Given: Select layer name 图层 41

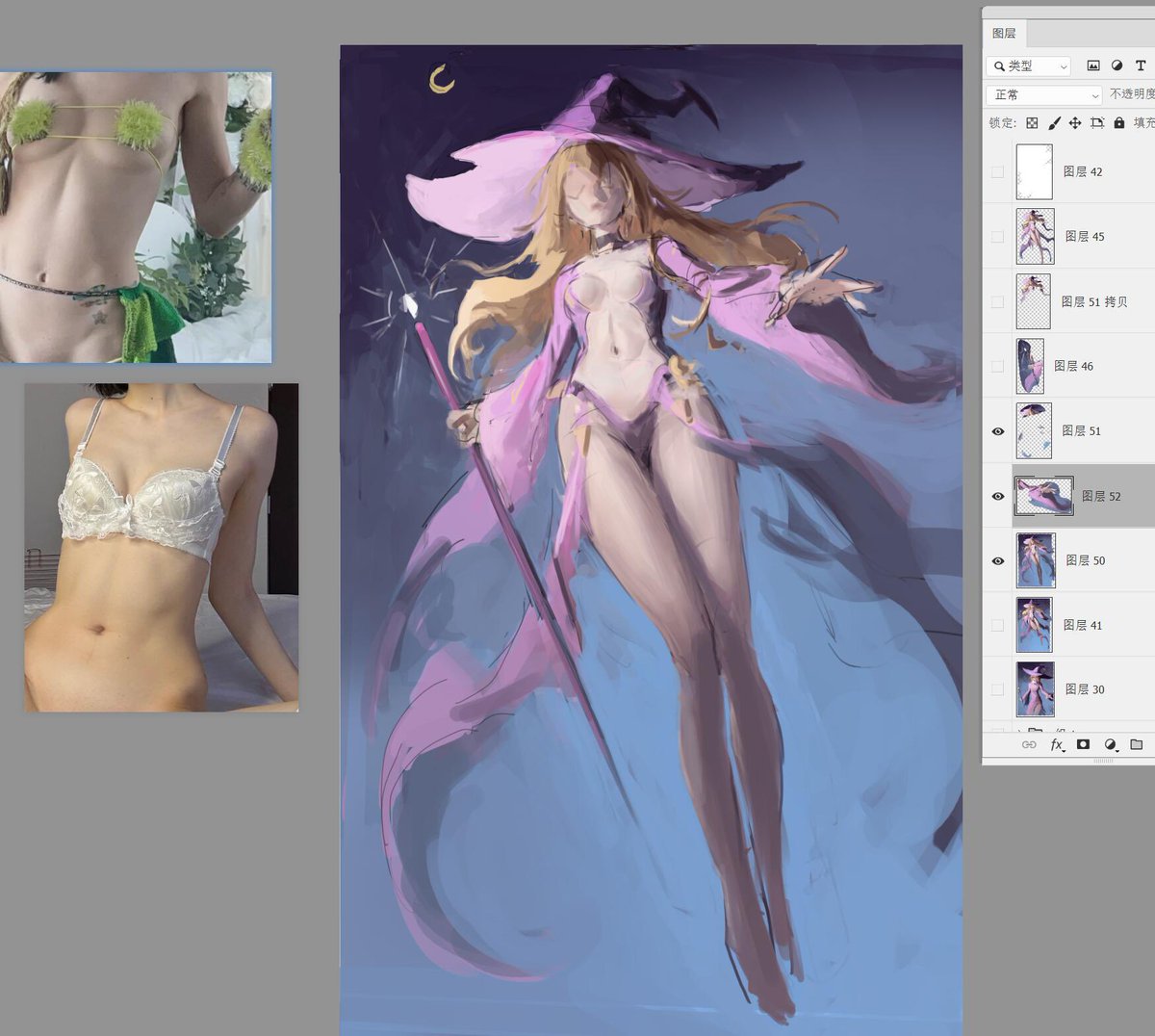Looking at the screenshot, I should pyautogui.click(x=1083, y=625).
